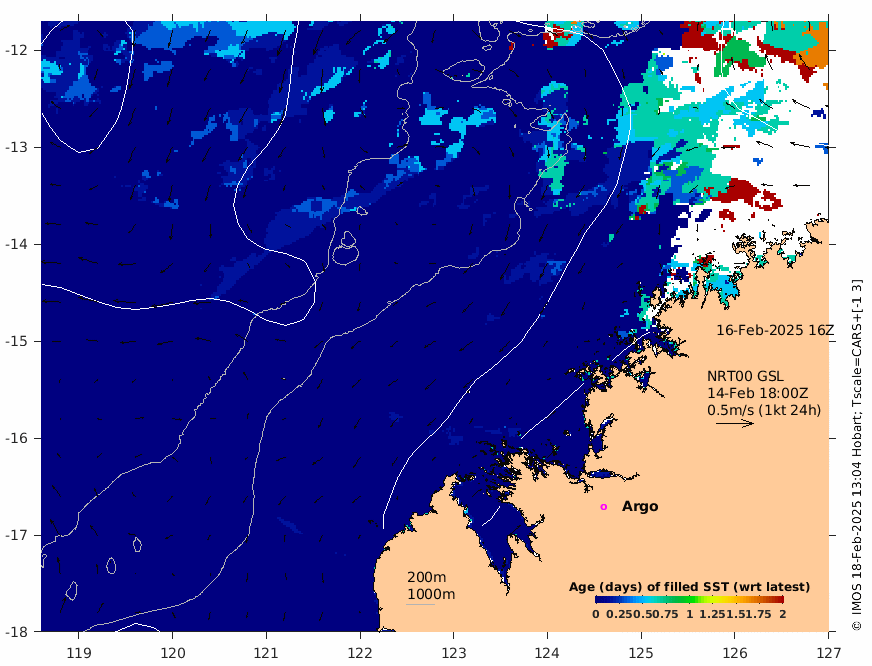Click the '200m' depth contour legend
Screen dimensions: 872x666
(427, 578)
